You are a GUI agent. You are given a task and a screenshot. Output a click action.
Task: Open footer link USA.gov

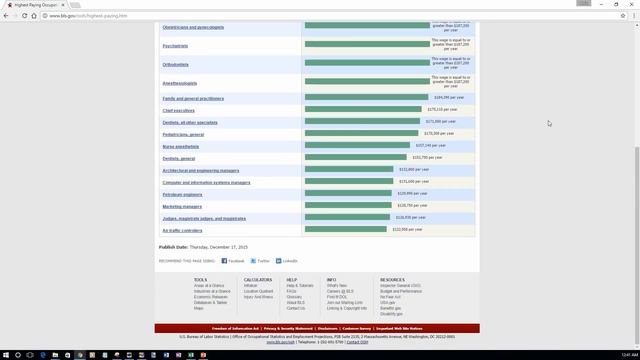click(x=387, y=303)
